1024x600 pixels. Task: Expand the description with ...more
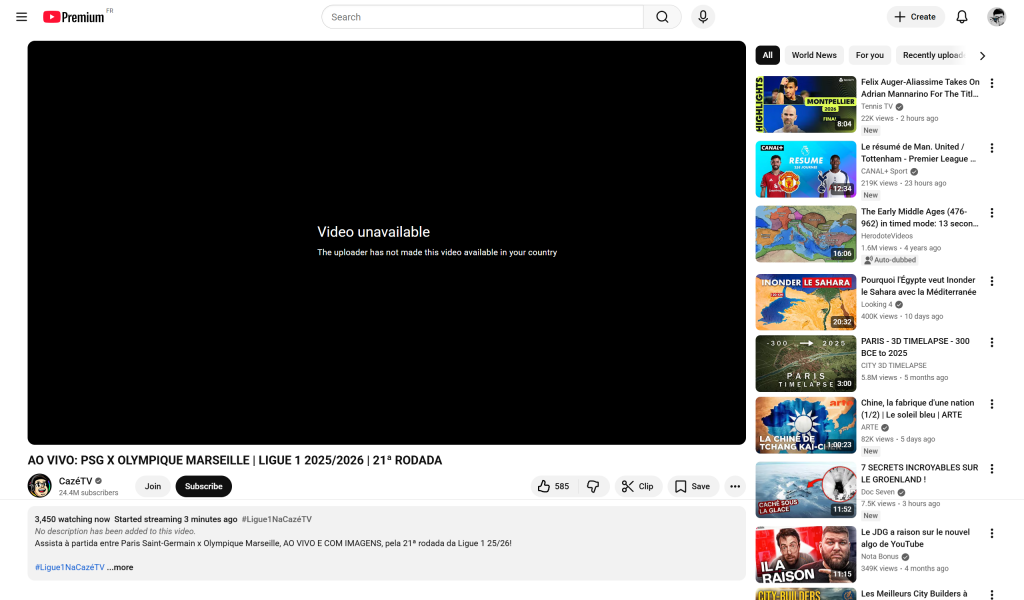pos(121,567)
